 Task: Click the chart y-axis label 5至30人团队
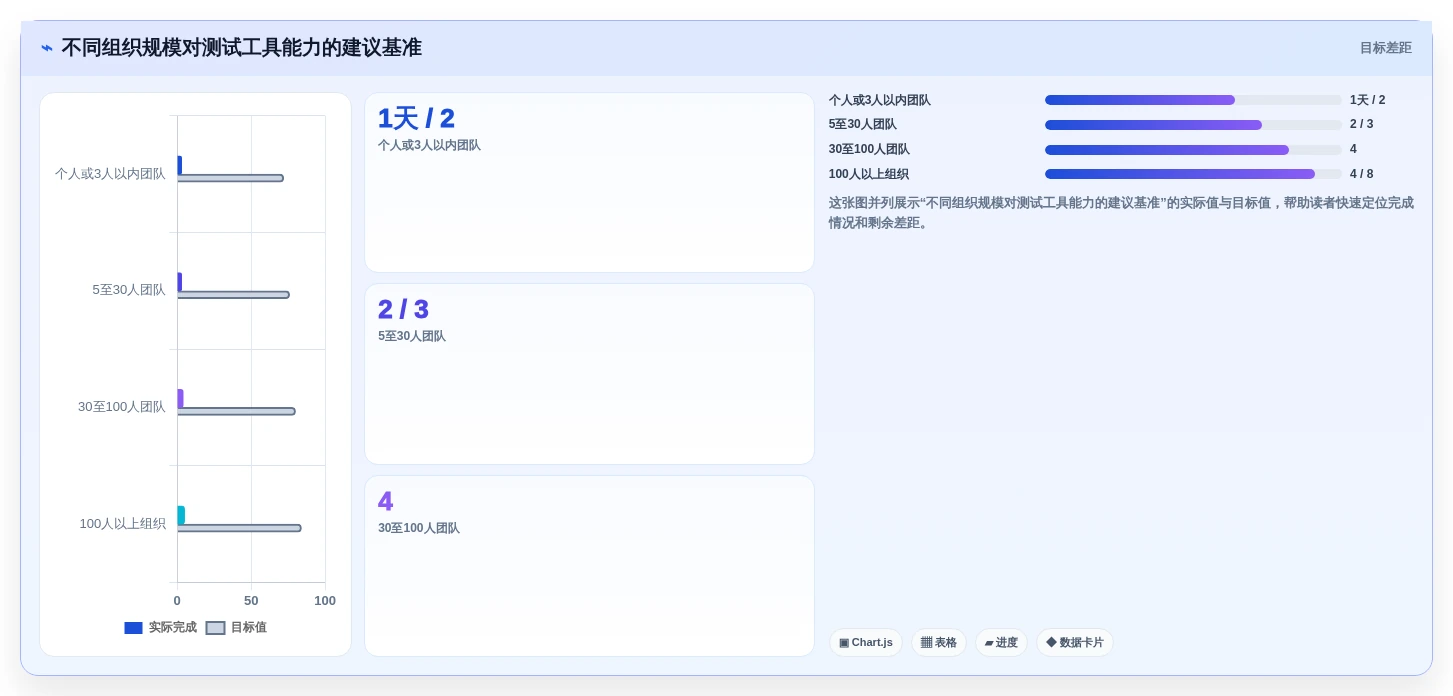(x=129, y=290)
